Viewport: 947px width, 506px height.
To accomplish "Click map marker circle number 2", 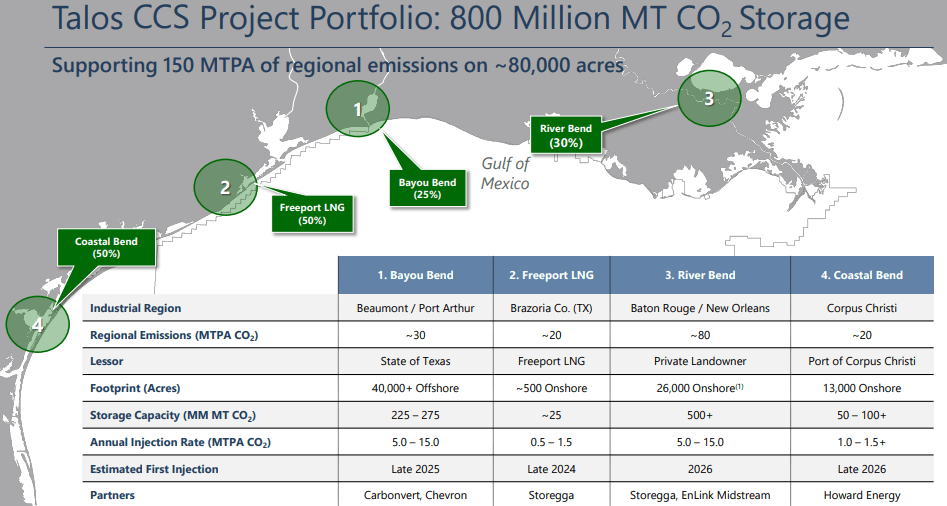I will pyautogui.click(x=225, y=187).
